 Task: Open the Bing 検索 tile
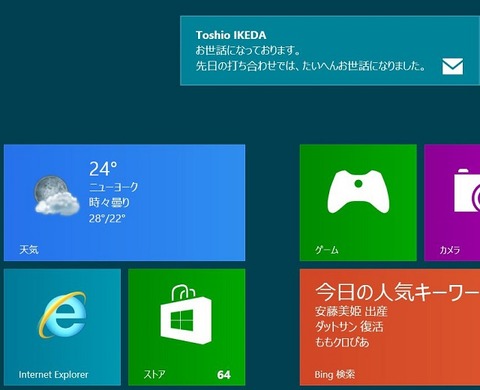(390, 327)
